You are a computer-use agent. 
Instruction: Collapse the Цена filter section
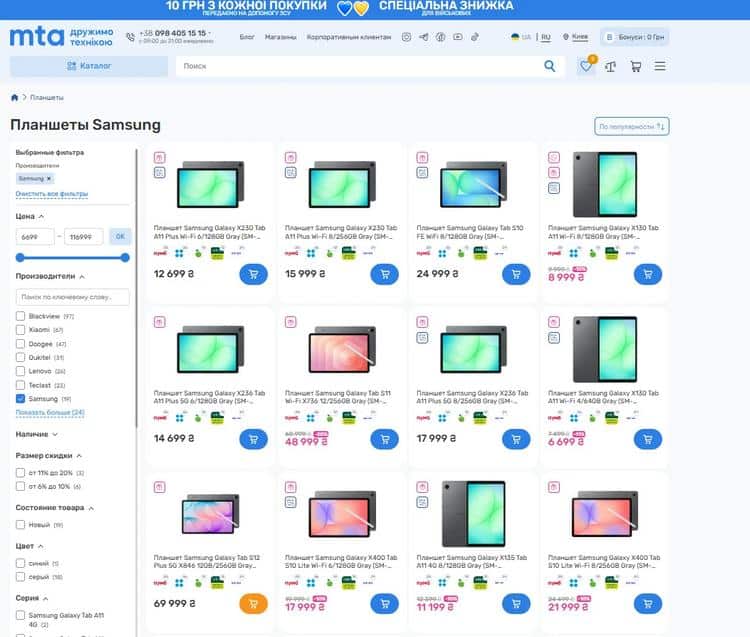click(30, 217)
